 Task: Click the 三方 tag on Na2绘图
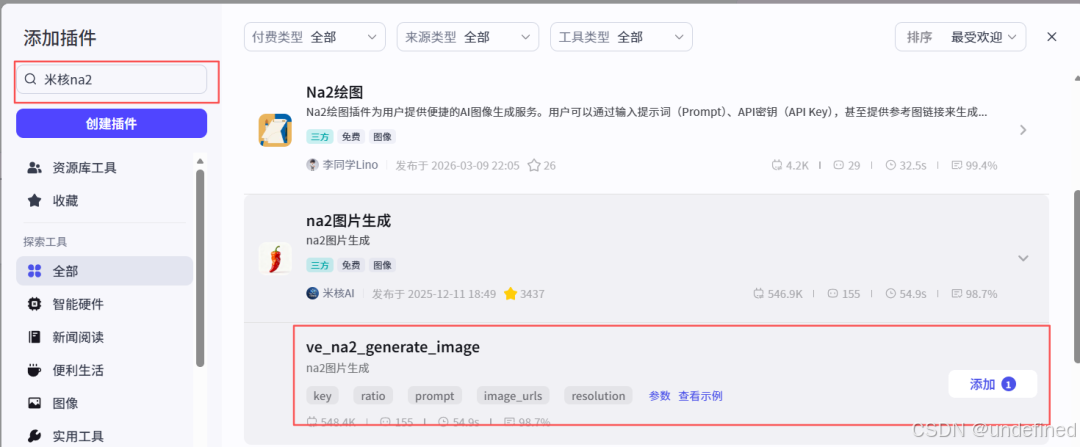[x=320, y=137]
